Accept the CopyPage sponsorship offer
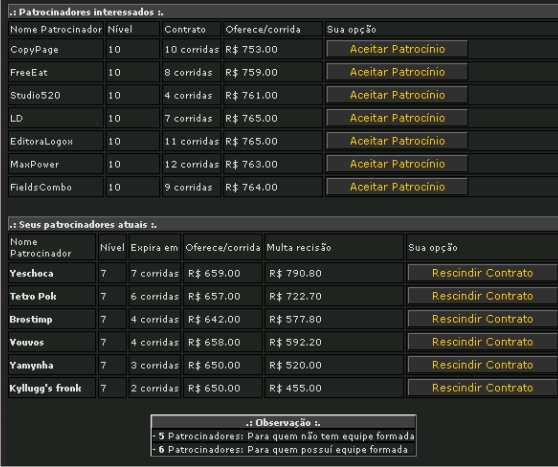 pos(397,49)
